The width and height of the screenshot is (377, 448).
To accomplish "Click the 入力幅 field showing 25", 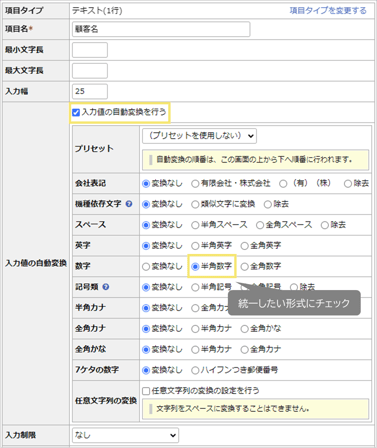I will coord(90,91).
